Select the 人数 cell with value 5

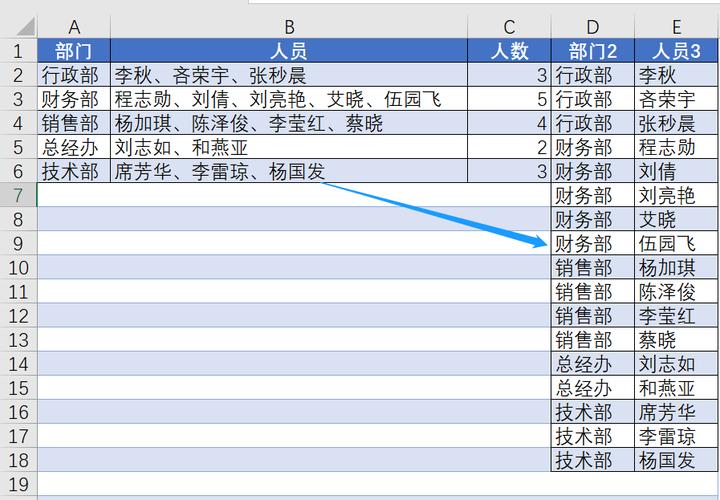509,99
